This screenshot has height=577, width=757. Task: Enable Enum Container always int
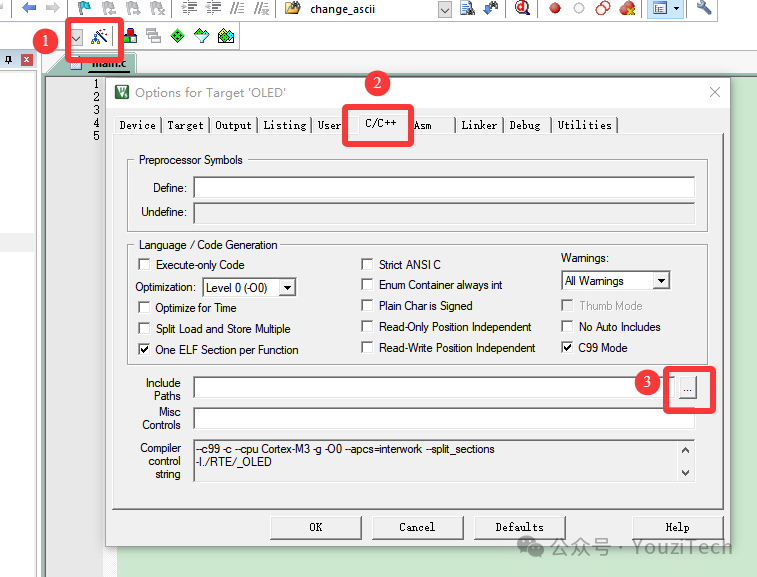coord(367,285)
